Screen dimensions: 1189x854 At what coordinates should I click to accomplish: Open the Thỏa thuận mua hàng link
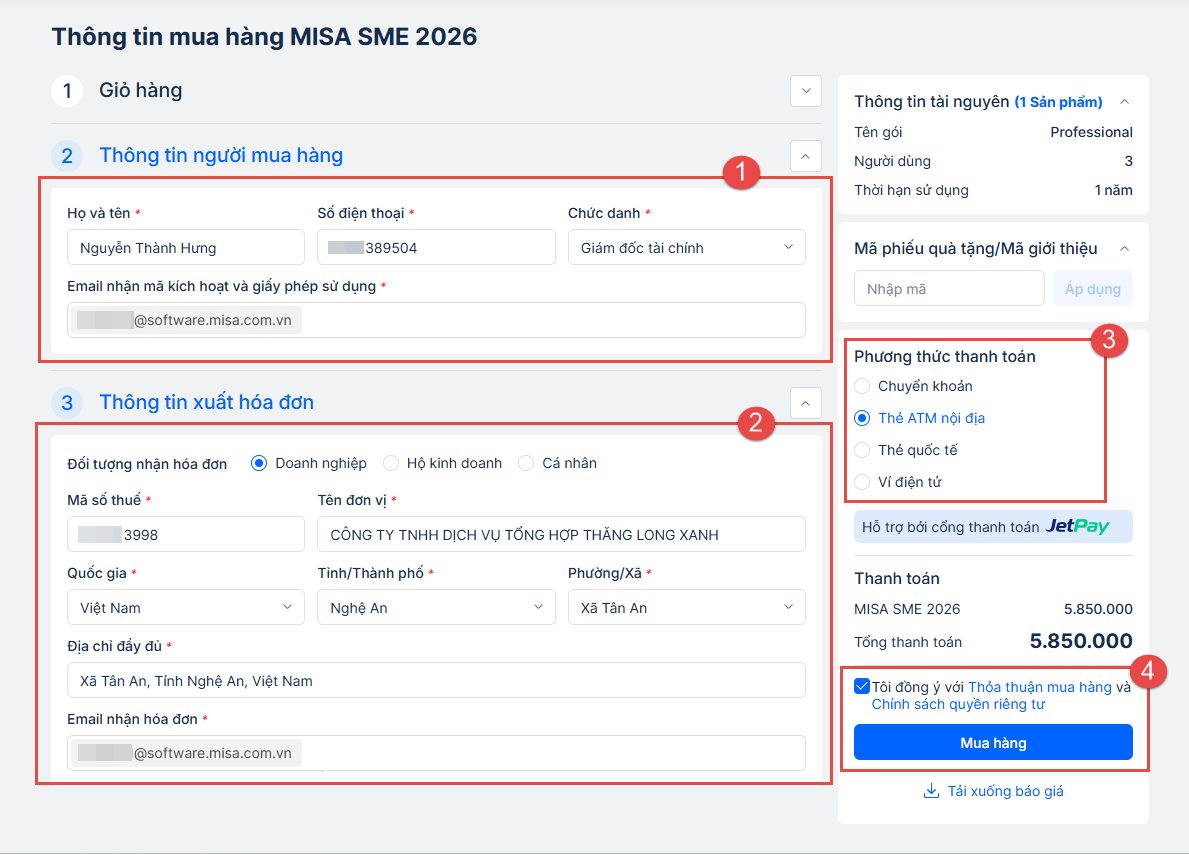(1040, 687)
